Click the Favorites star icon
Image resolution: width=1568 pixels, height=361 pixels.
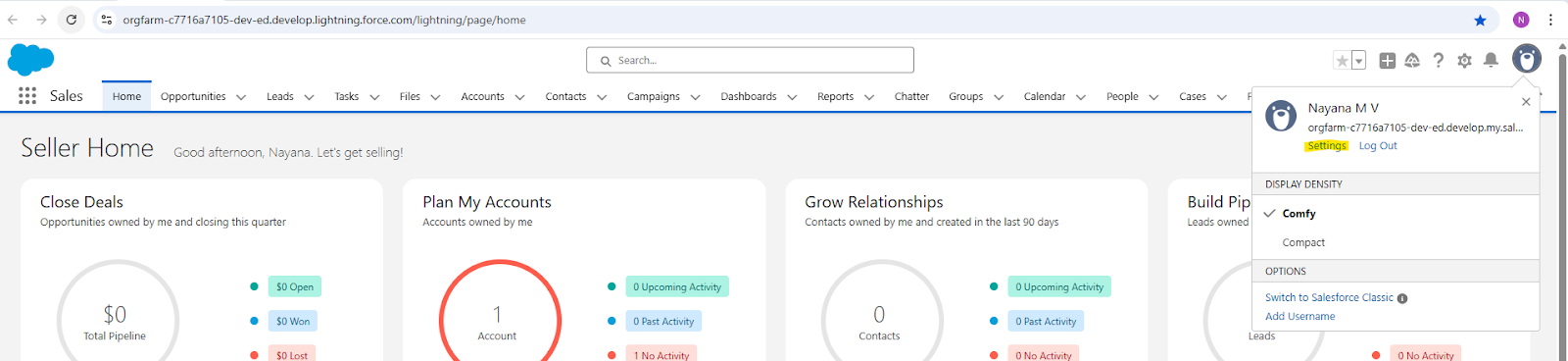[x=1342, y=61]
